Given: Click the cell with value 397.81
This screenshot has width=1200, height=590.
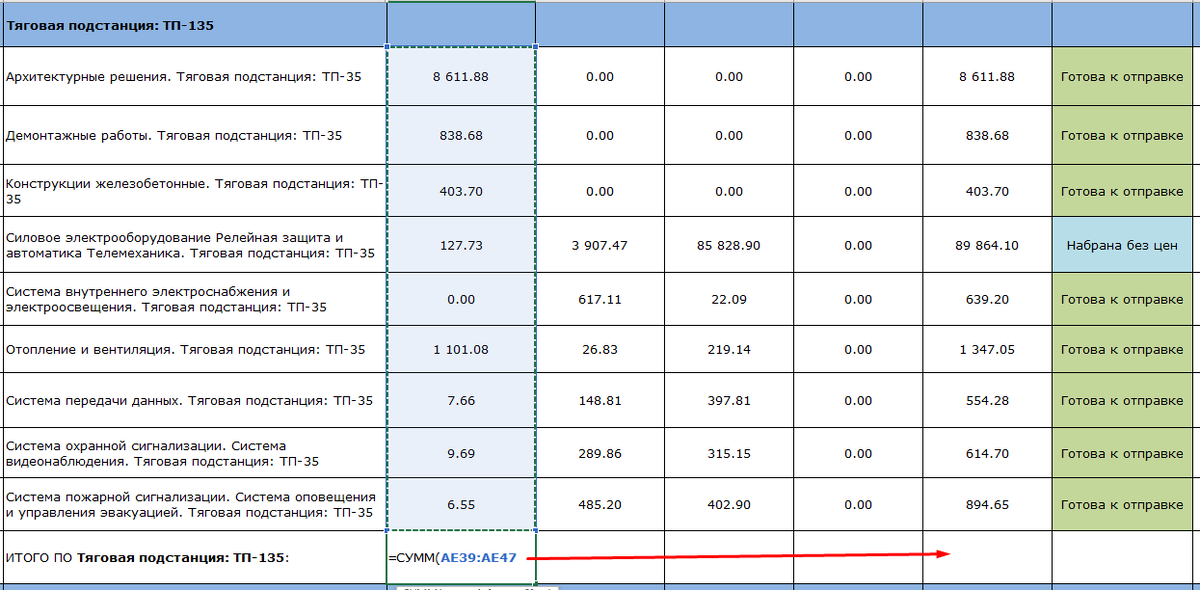Looking at the screenshot, I should click(x=729, y=400).
